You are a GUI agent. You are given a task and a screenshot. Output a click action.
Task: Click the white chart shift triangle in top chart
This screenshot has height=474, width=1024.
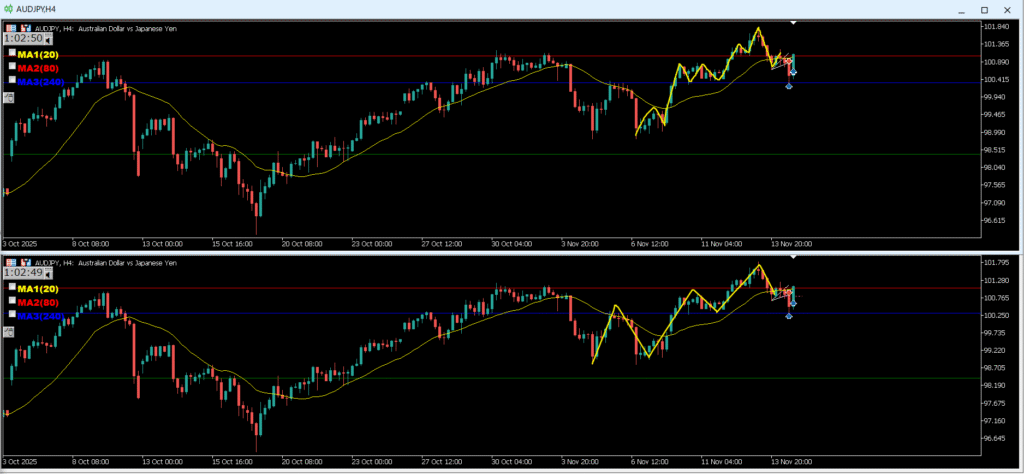click(793, 22)
